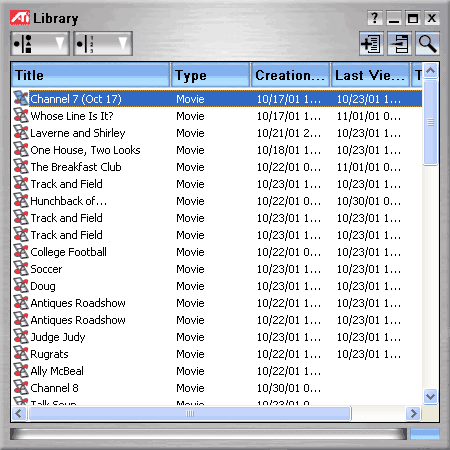Click creation date 10/21/01 of Laverne and Shirley
The width and height of the screenshot is (450, 450).
click(289, 133)
